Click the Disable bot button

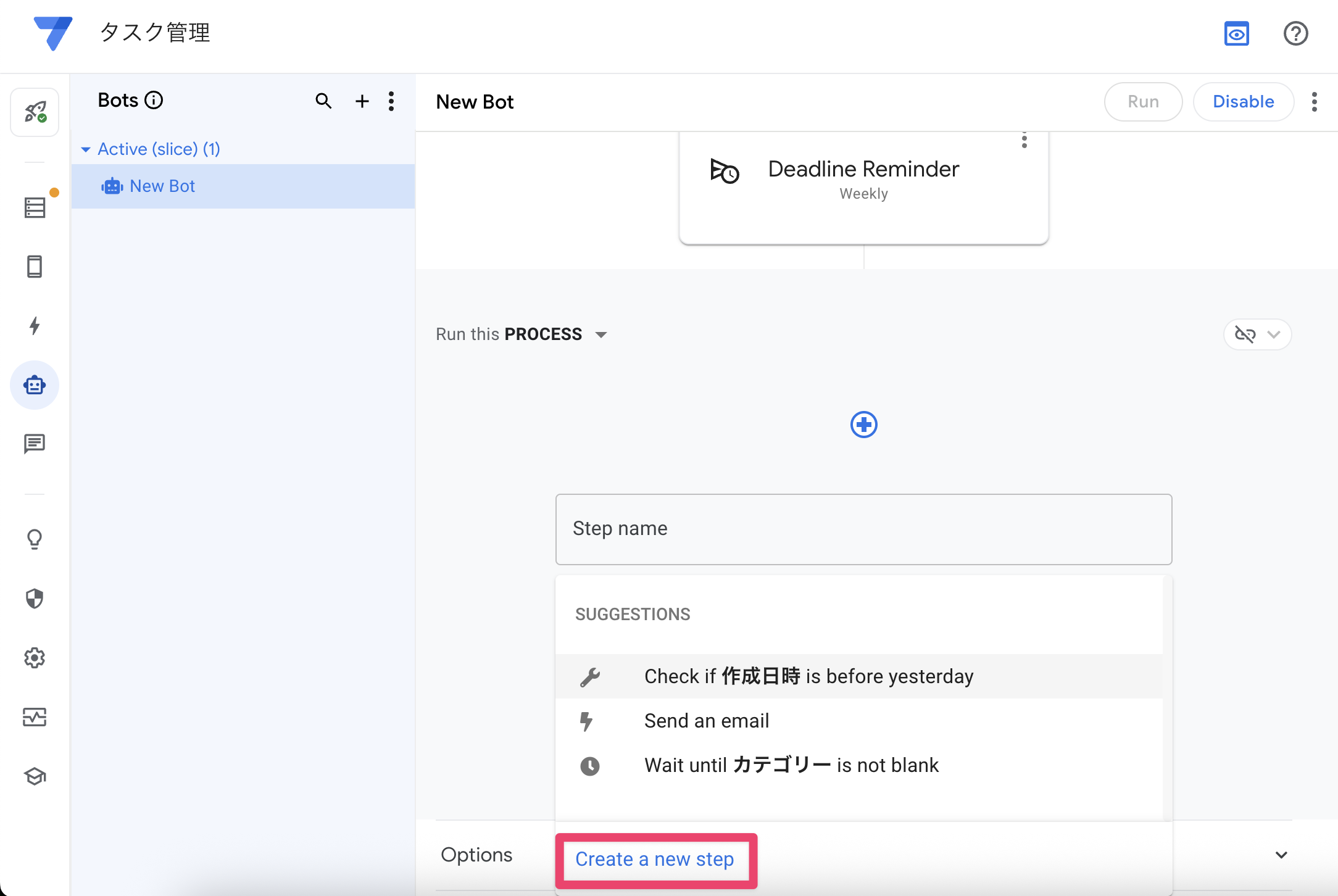click(1243, 102)
